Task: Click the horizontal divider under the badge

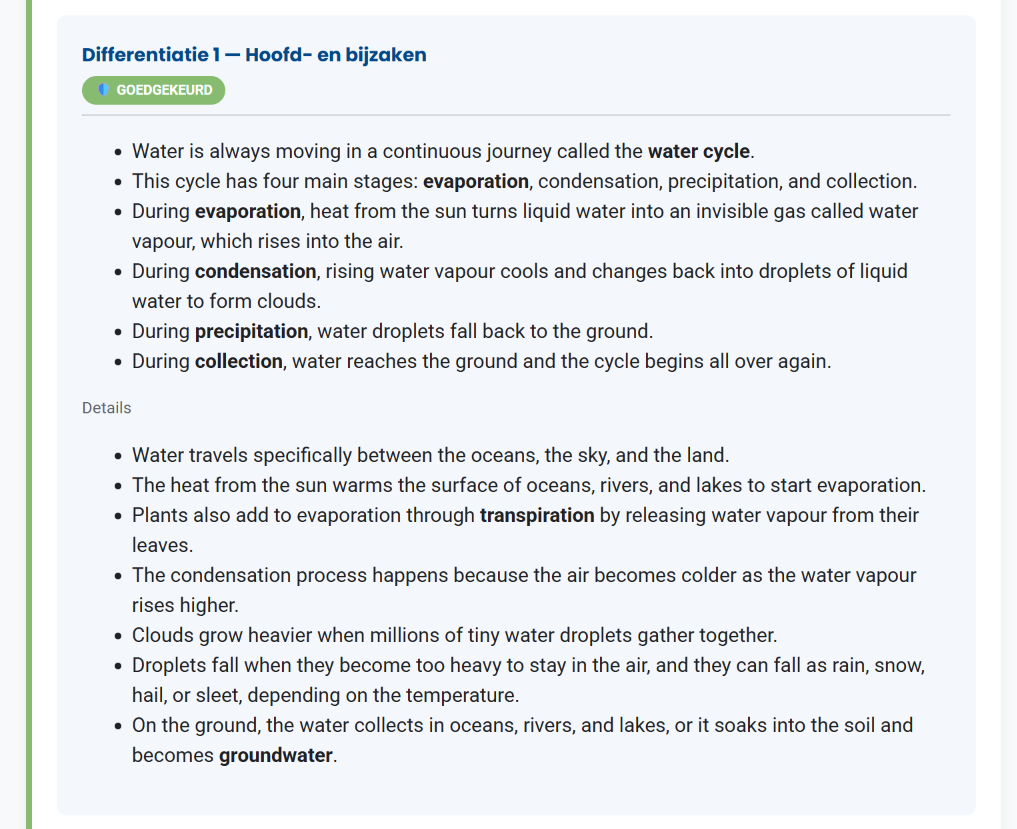Action: tap(516, 115)
